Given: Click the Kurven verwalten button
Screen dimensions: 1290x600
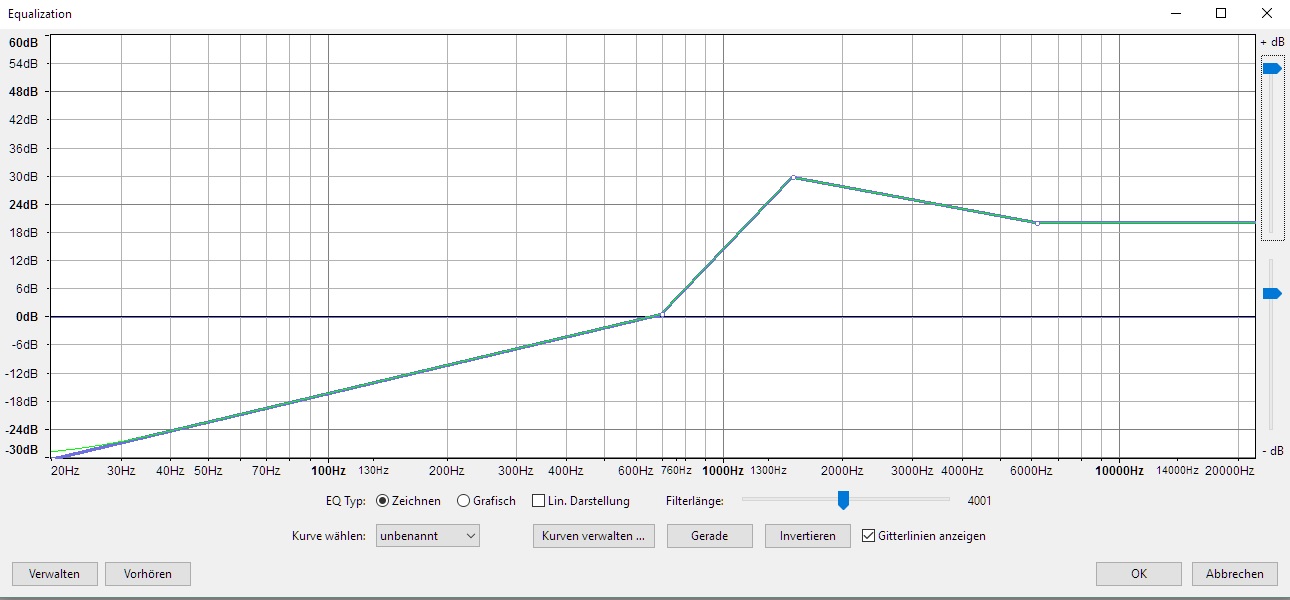Looking at the screenshot, I should click(x=594, y=536).
